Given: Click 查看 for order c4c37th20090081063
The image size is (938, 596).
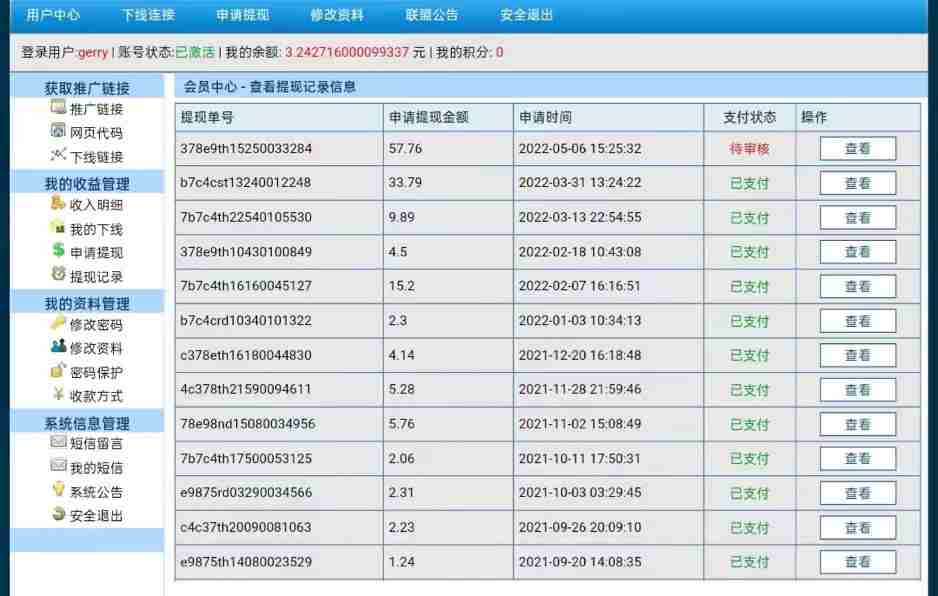Looking at the screenshot, I should point(858,528).
